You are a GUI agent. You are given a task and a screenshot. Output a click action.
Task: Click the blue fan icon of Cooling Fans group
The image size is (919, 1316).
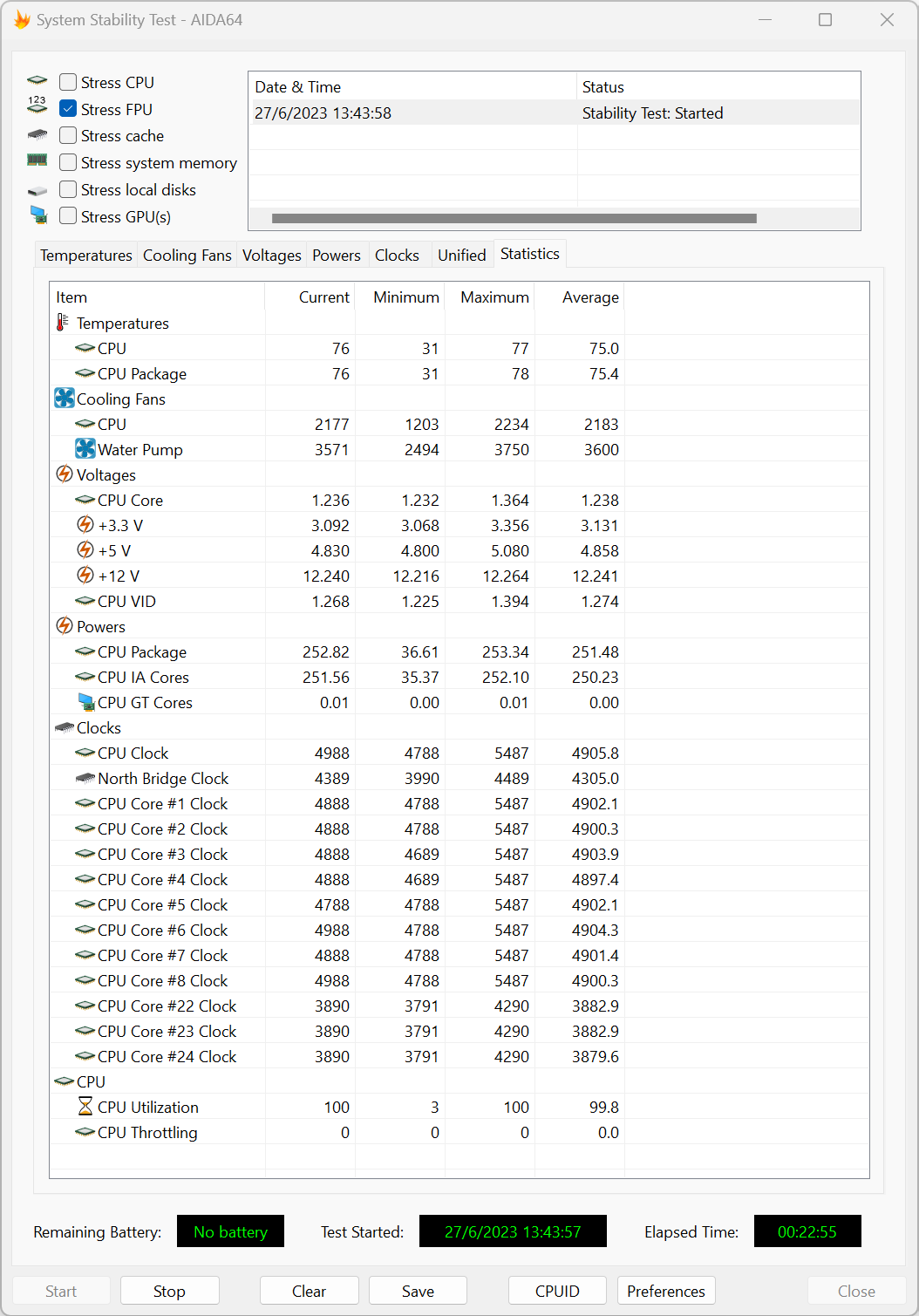[65, 399]
